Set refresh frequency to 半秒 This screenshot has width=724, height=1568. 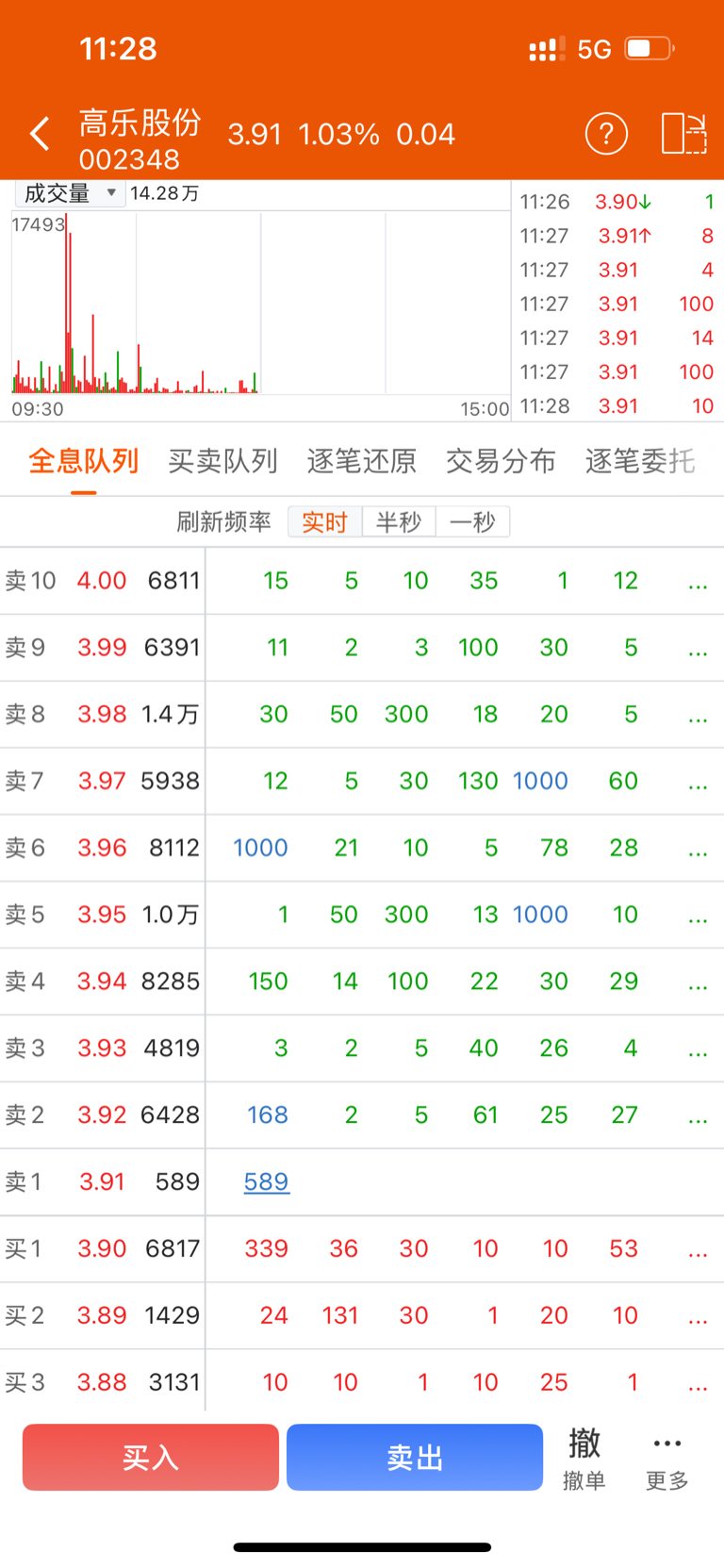click(x=399, y=521)
